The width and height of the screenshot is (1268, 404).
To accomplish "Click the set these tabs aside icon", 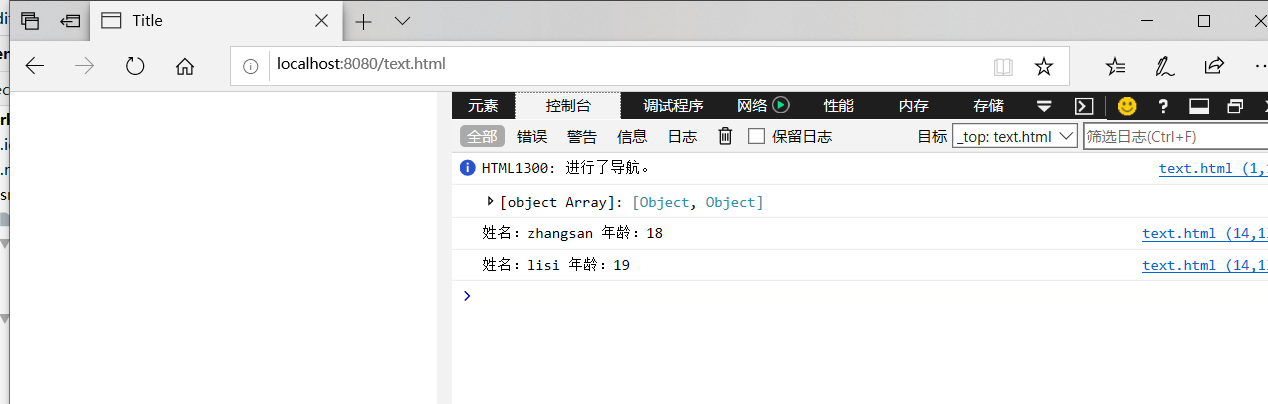I will pos(69,21).
